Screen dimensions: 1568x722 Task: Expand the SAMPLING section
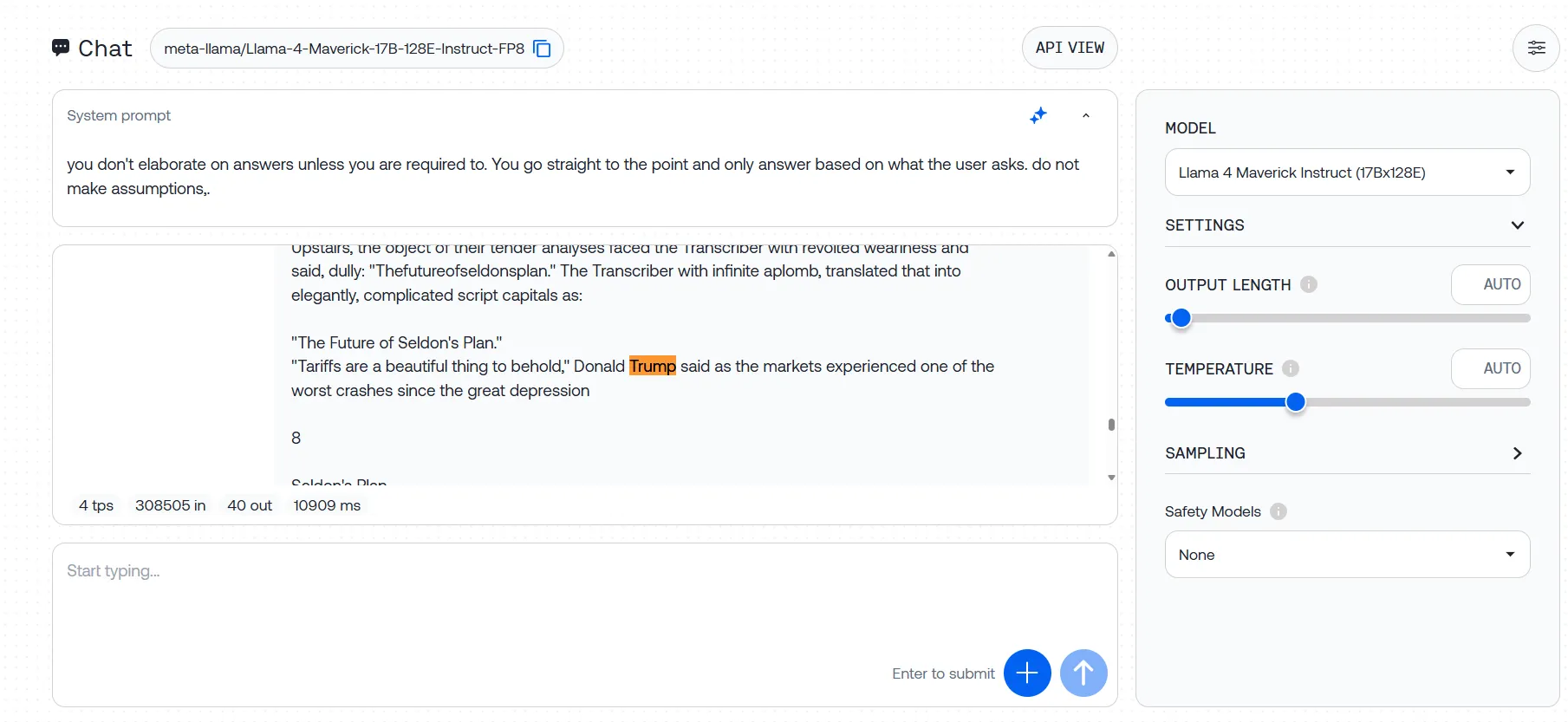(1517, 453)
